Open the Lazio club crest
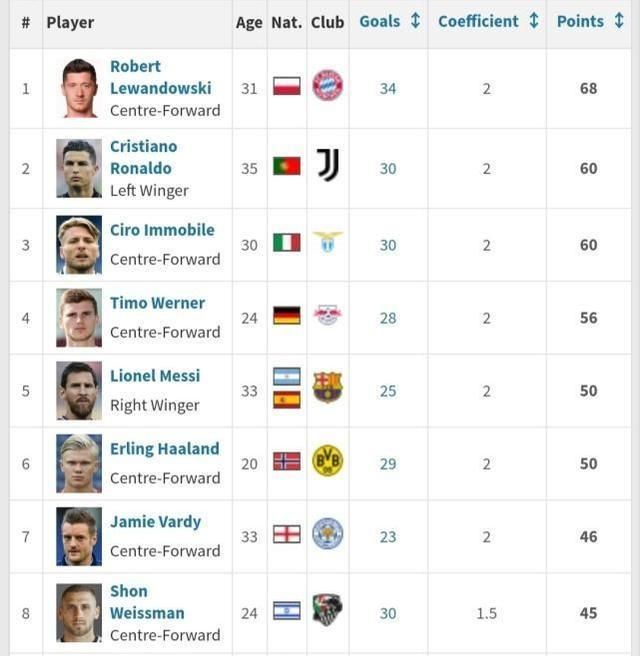The height and width of the screenshot is (656, 640). (328, 241)
